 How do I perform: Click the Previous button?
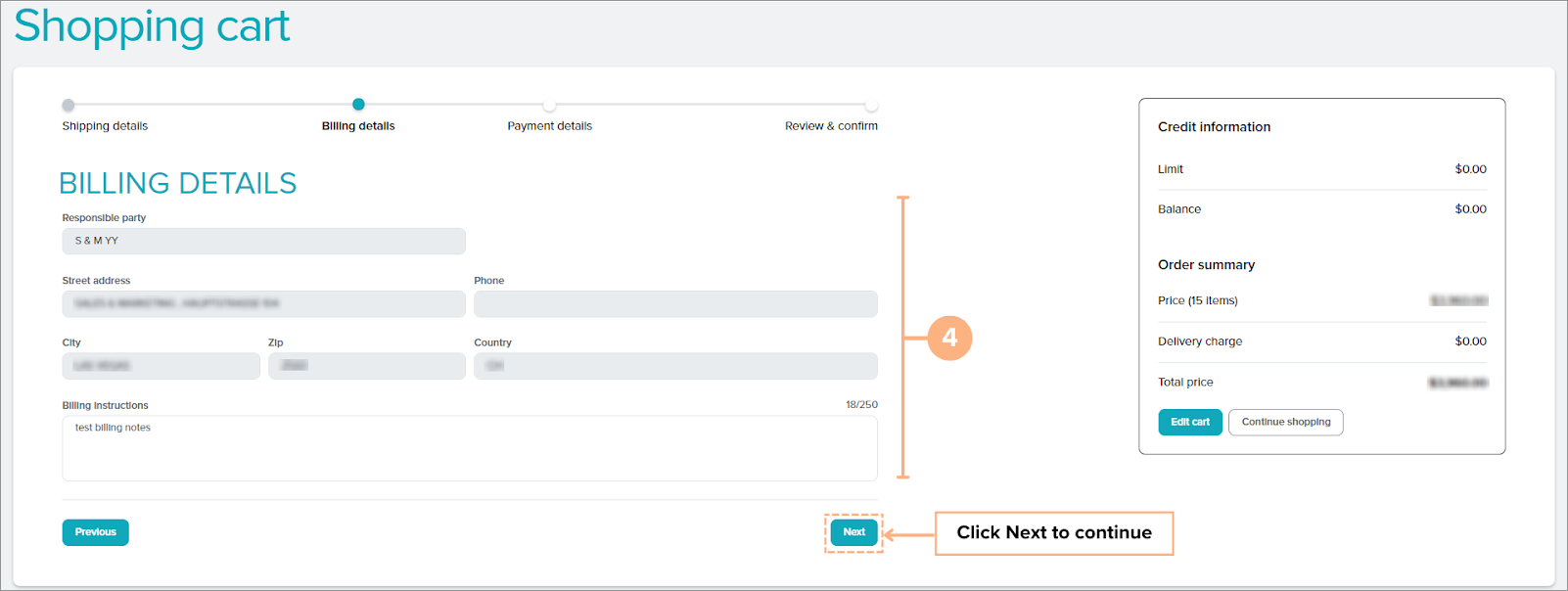point(95,532)
